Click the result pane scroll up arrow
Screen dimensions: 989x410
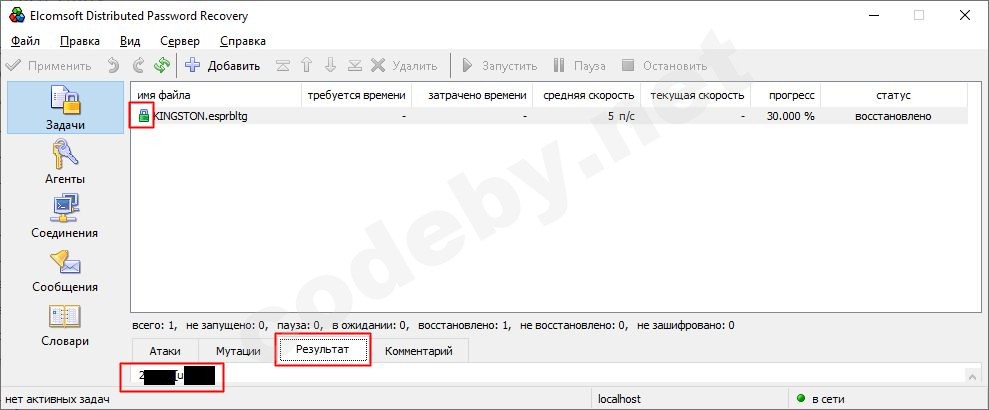(972, 376)
